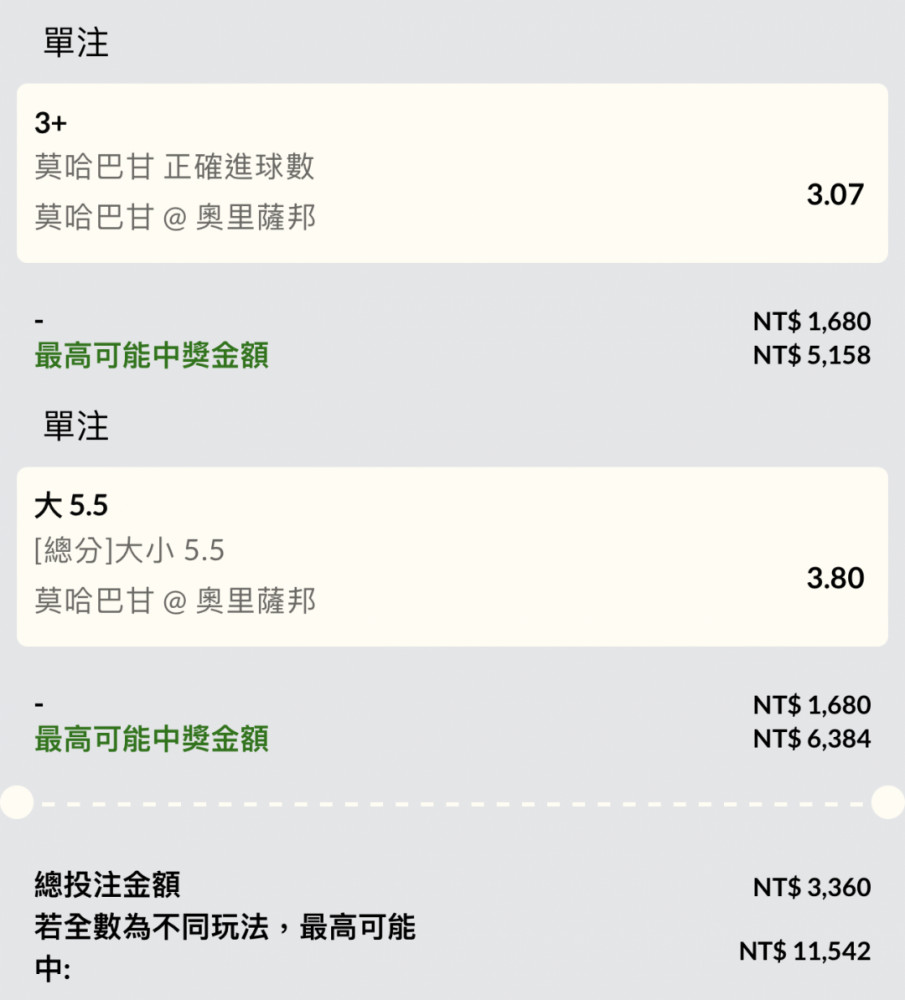Select the first 單注 section heading

tap(76, 43)
